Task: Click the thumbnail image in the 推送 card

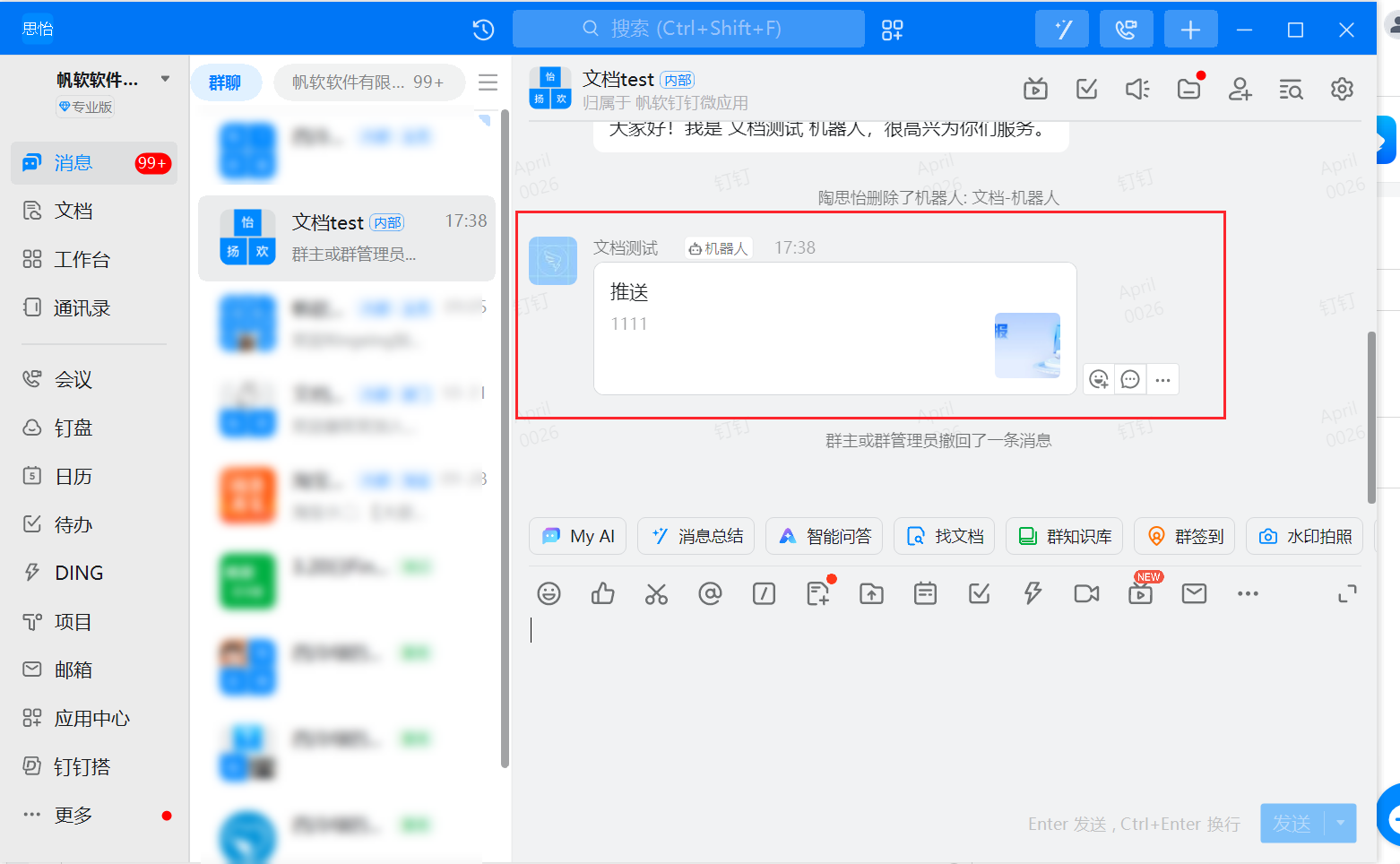Action: tap(1027, 345)
